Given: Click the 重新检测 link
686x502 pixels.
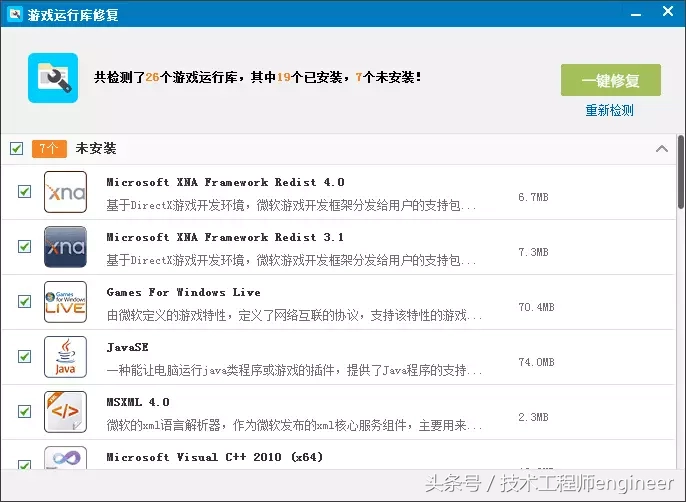Looking at the screenshot, I should point(609,110).
